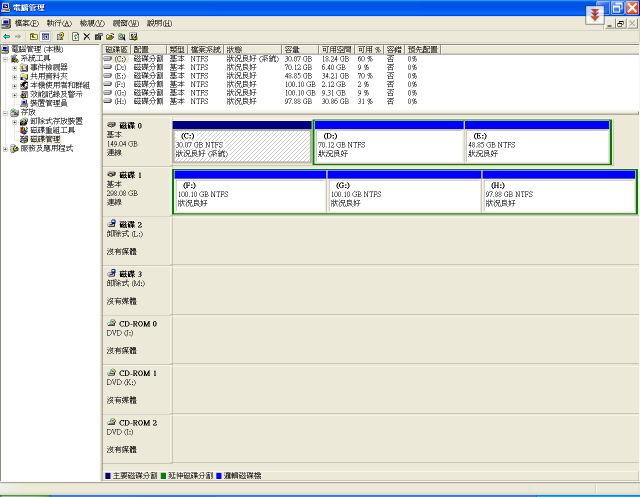The height and width of the screenshot is (497, 640).
Task: Open the 檔案(F) menu
Action: tap(27, 24)
